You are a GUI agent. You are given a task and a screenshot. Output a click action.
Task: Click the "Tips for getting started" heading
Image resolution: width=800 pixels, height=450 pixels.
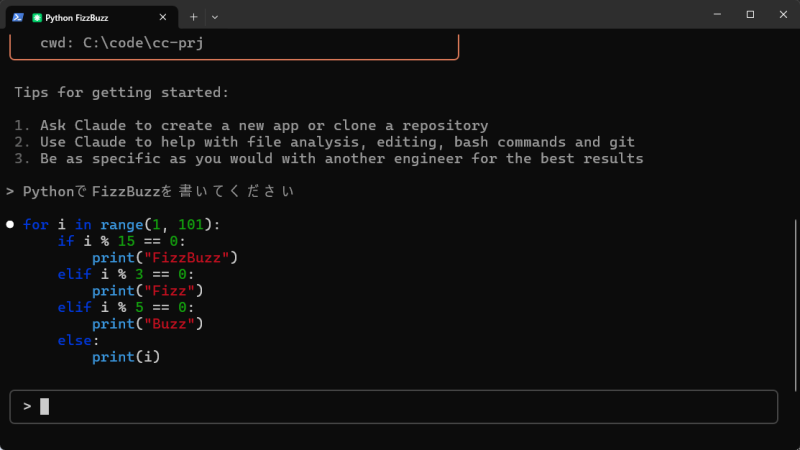tap(121, 93)
